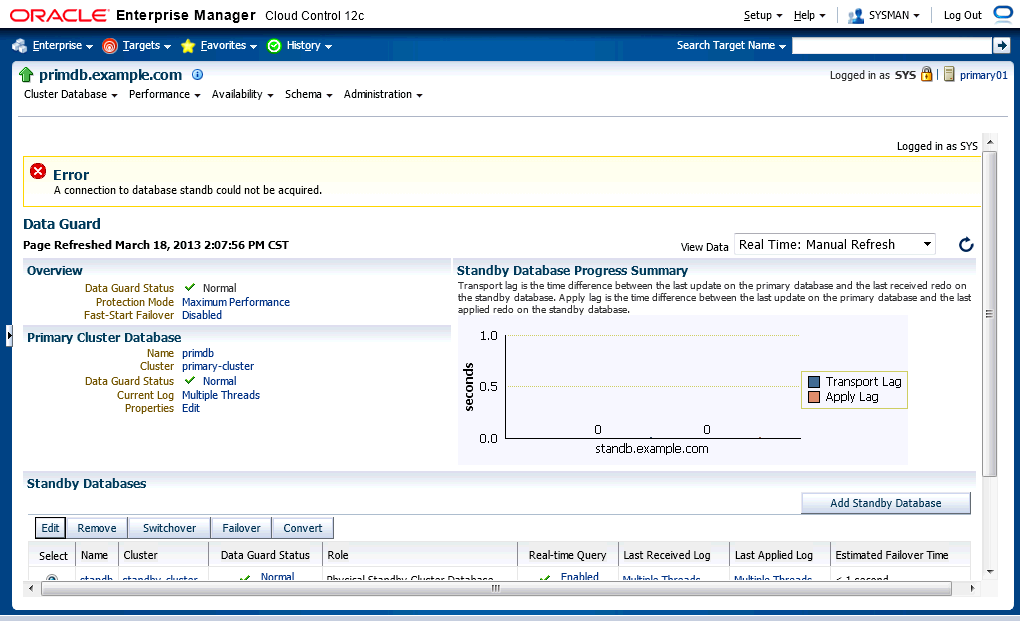
Task: Click the vertical scrollbar thumb
Action: [x=989, y=314]
